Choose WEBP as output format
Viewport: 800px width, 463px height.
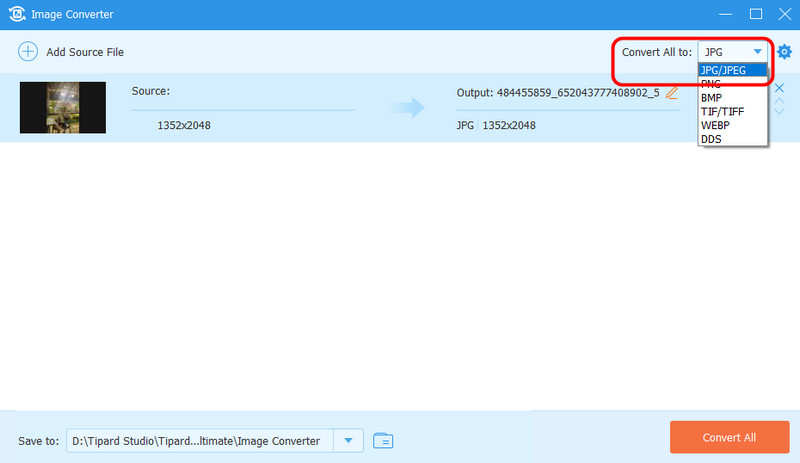tap(717, 126)
